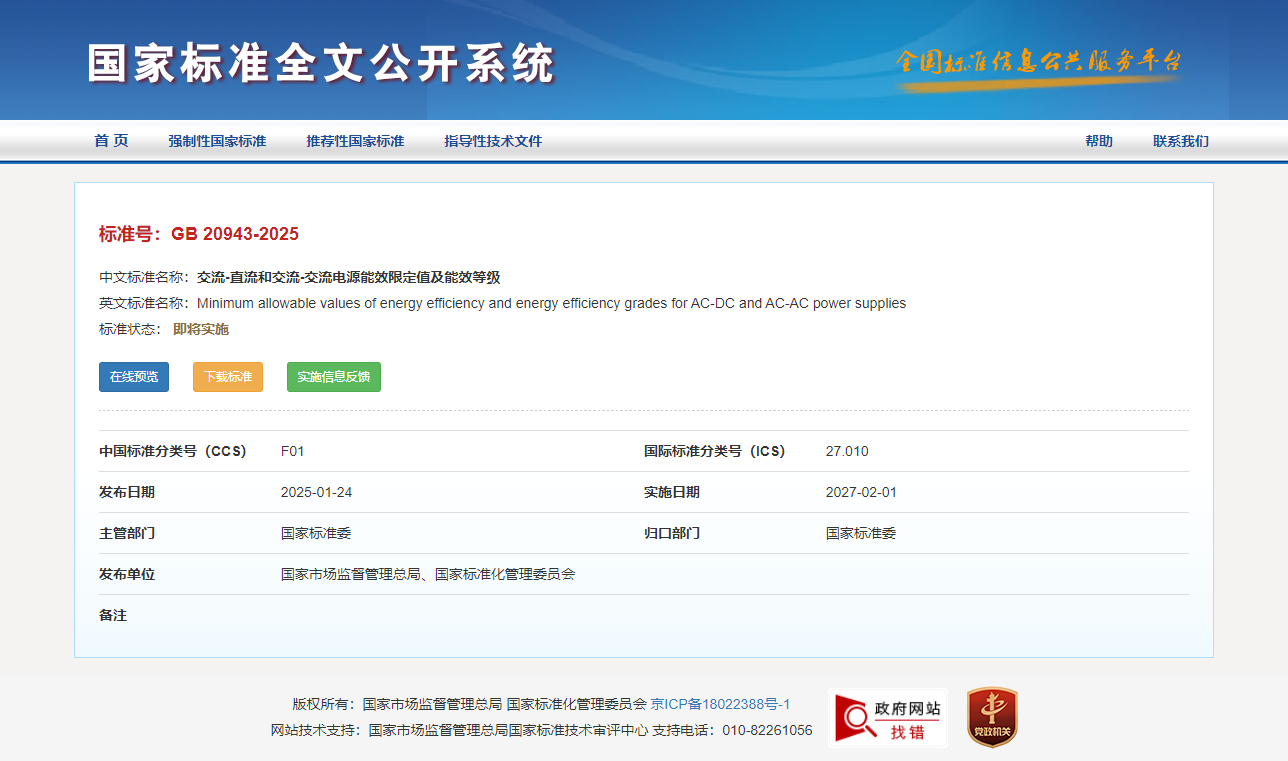
Task: Click the 党政机关 emblem icon
Action: 992,717
